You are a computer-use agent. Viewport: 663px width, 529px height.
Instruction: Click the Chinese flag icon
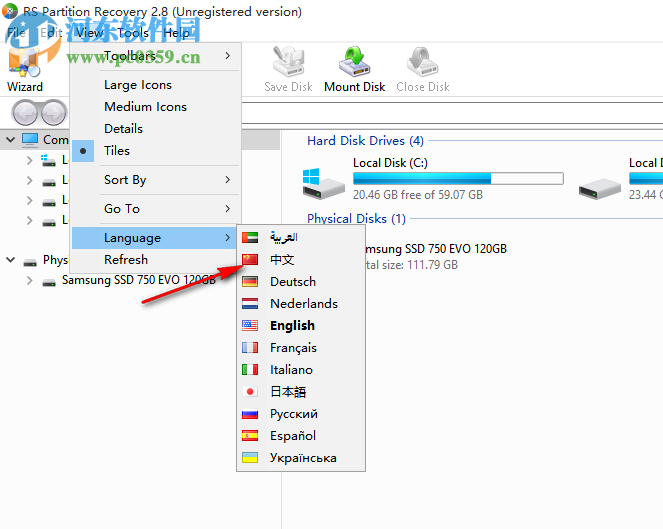(250, 260)
